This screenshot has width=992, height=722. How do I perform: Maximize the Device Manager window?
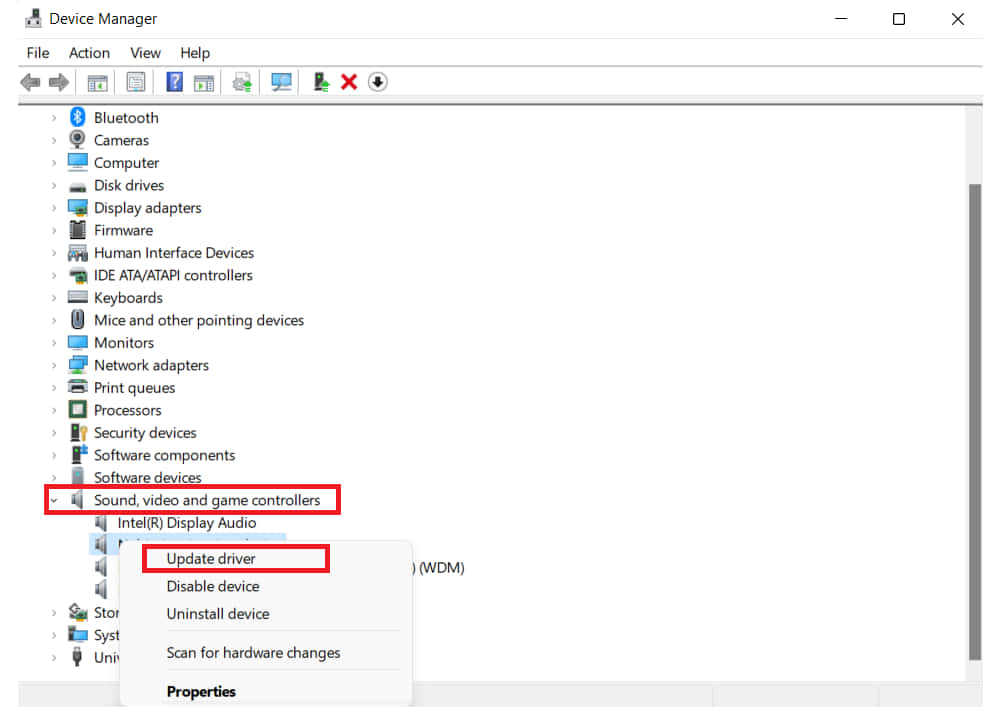pyautogui.click(x=898, y=19)
